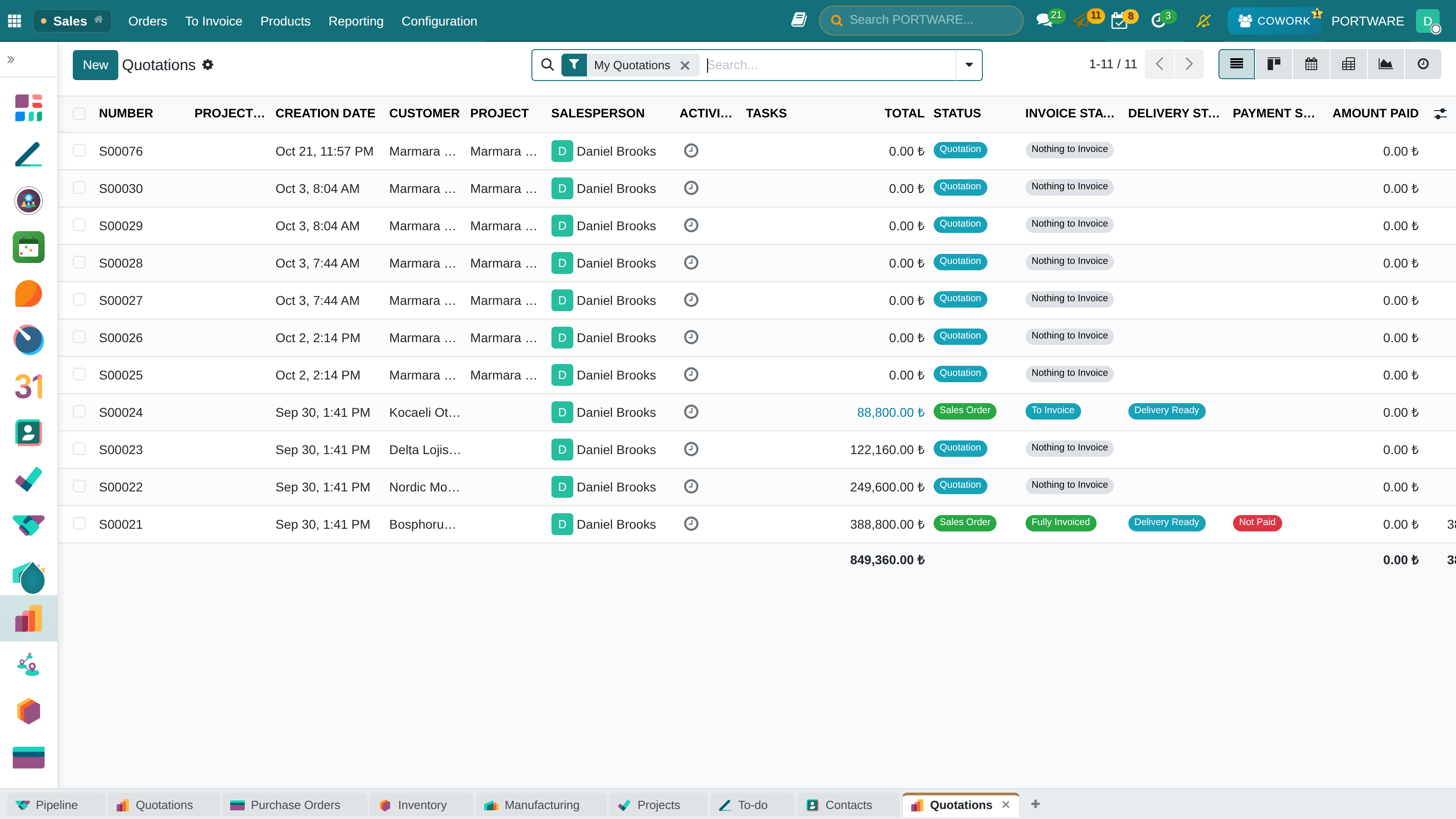Select the List view button

point(1236,64)
